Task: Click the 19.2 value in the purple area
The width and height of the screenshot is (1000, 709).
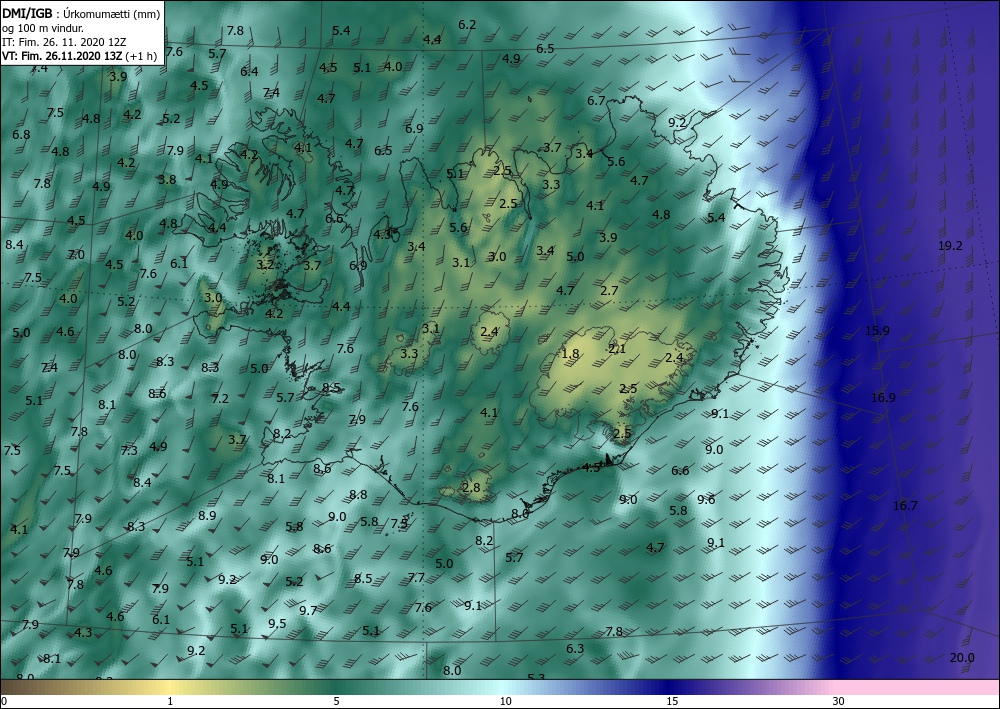Action: (x=950, y=246)
